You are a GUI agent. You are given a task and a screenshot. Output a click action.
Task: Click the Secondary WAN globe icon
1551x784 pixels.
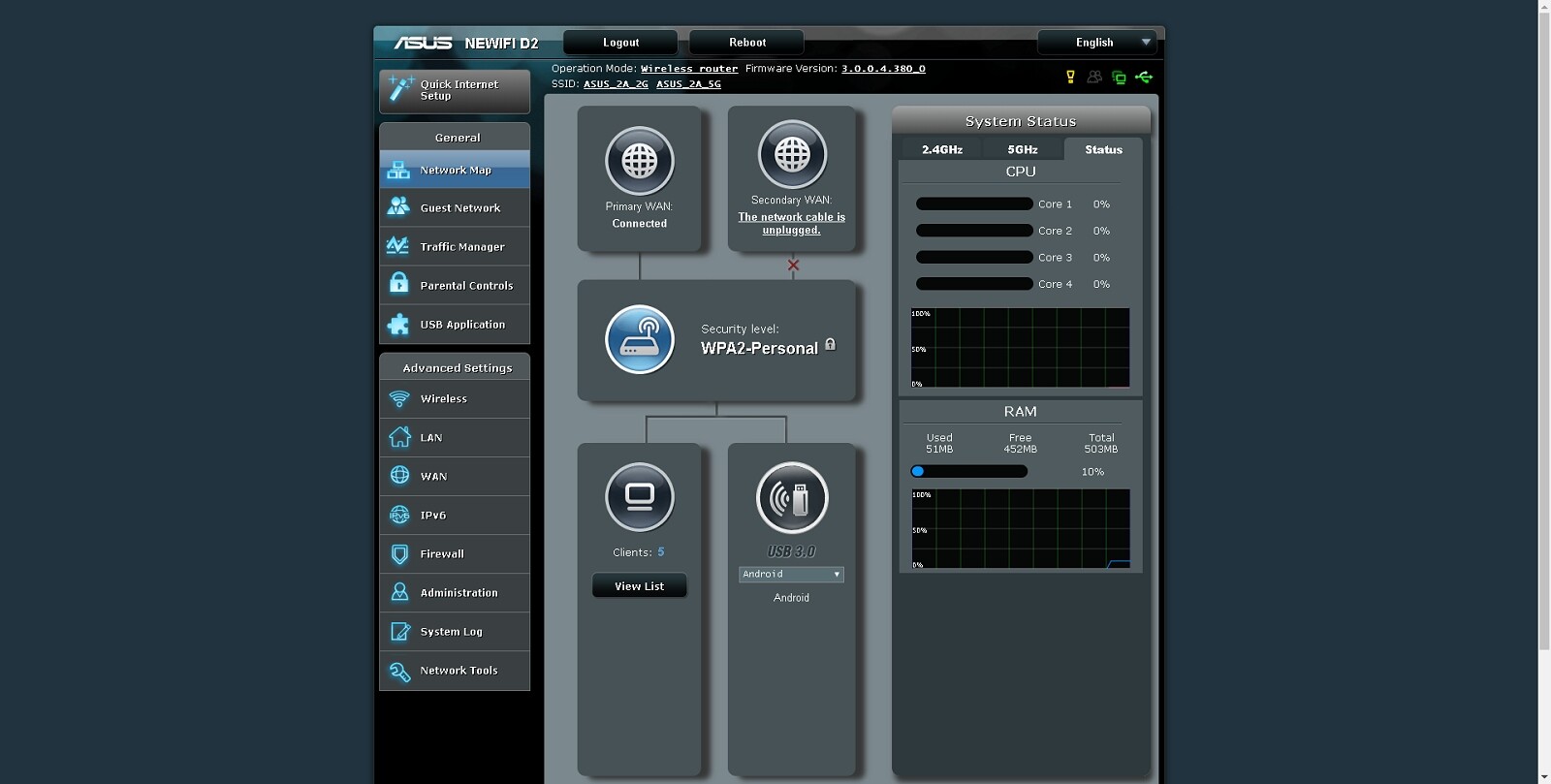tap(792, 154)
